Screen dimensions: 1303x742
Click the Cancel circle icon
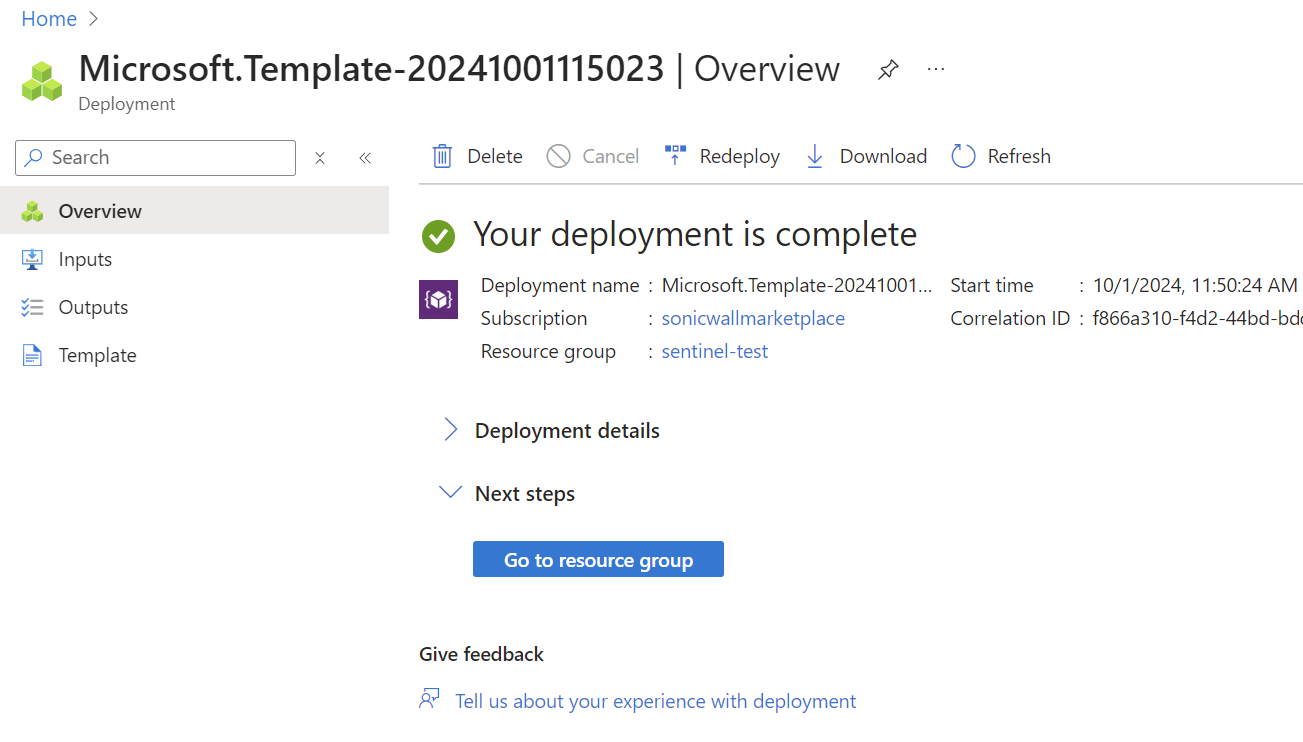tap(558, 156)
